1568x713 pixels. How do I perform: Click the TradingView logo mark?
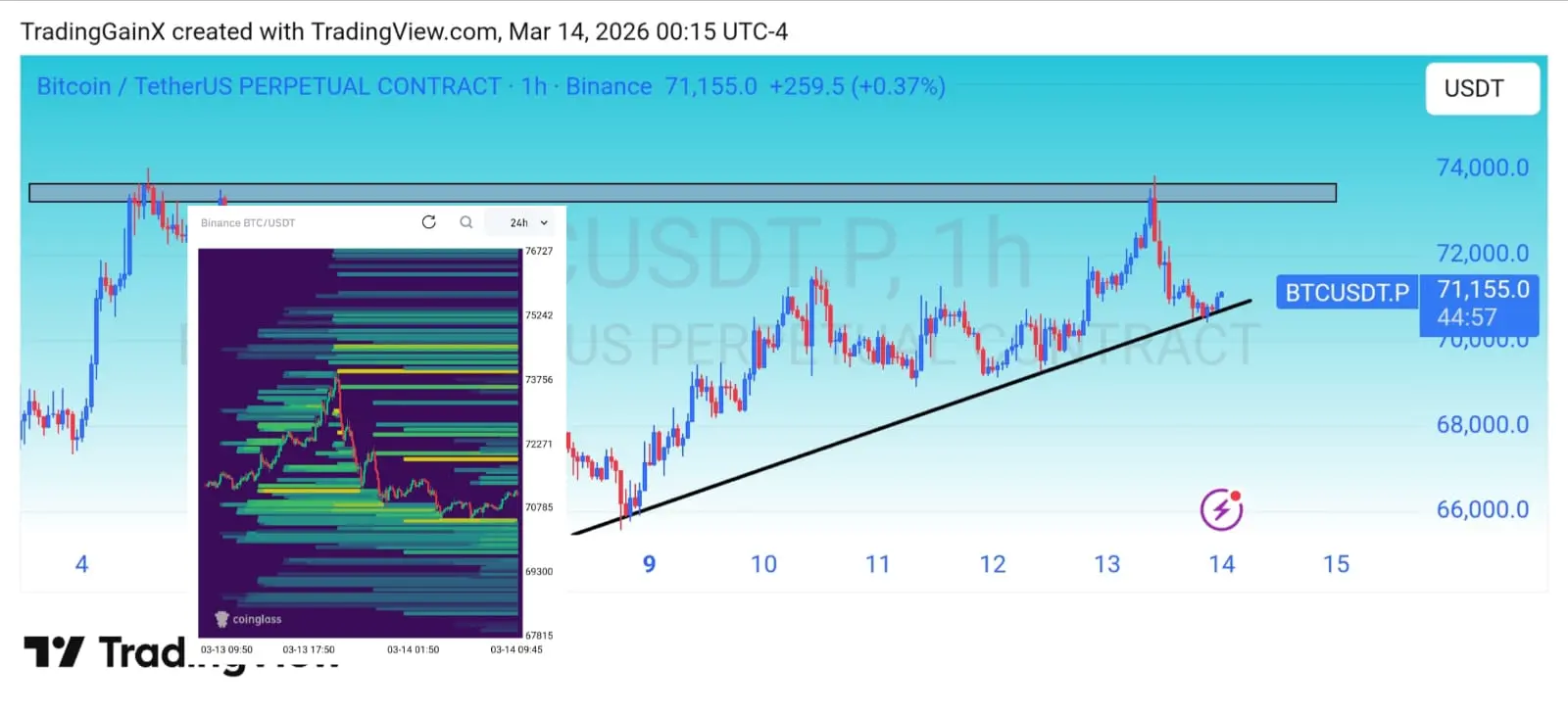click(x=54, y=651)
